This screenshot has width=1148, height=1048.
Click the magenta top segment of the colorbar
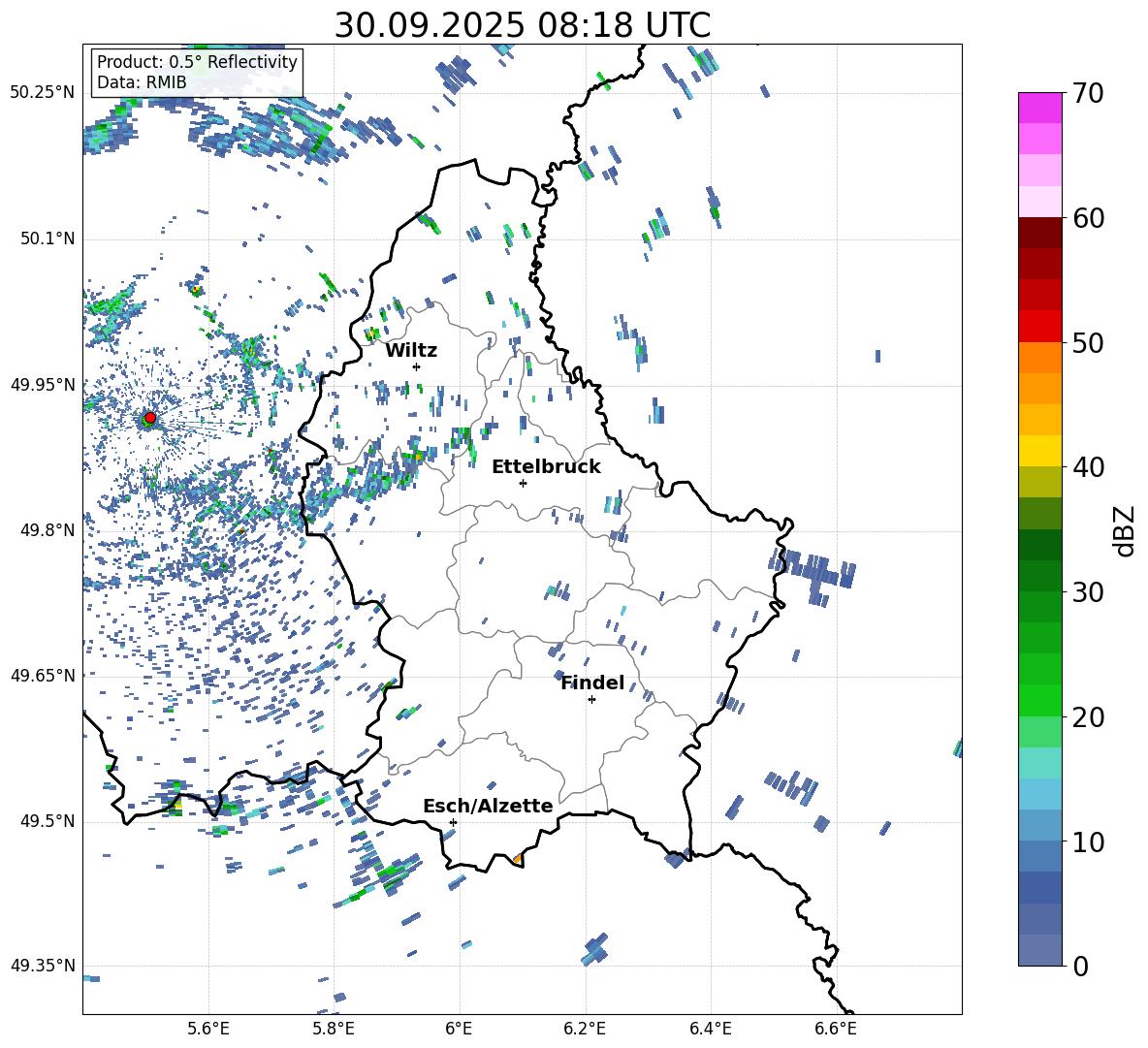(x=1039, y=108)
